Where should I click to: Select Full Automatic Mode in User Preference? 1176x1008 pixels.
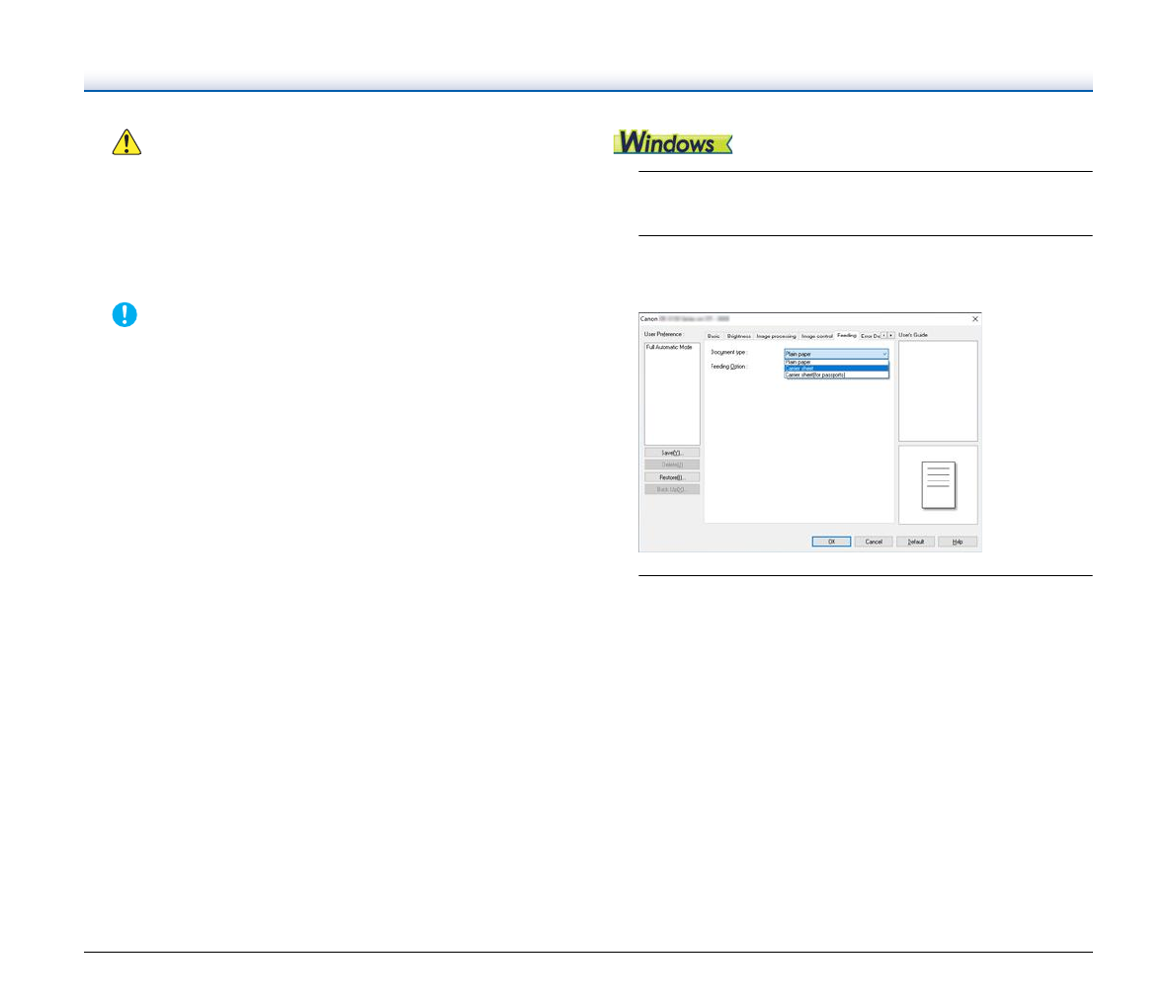[x=669, y=348]
